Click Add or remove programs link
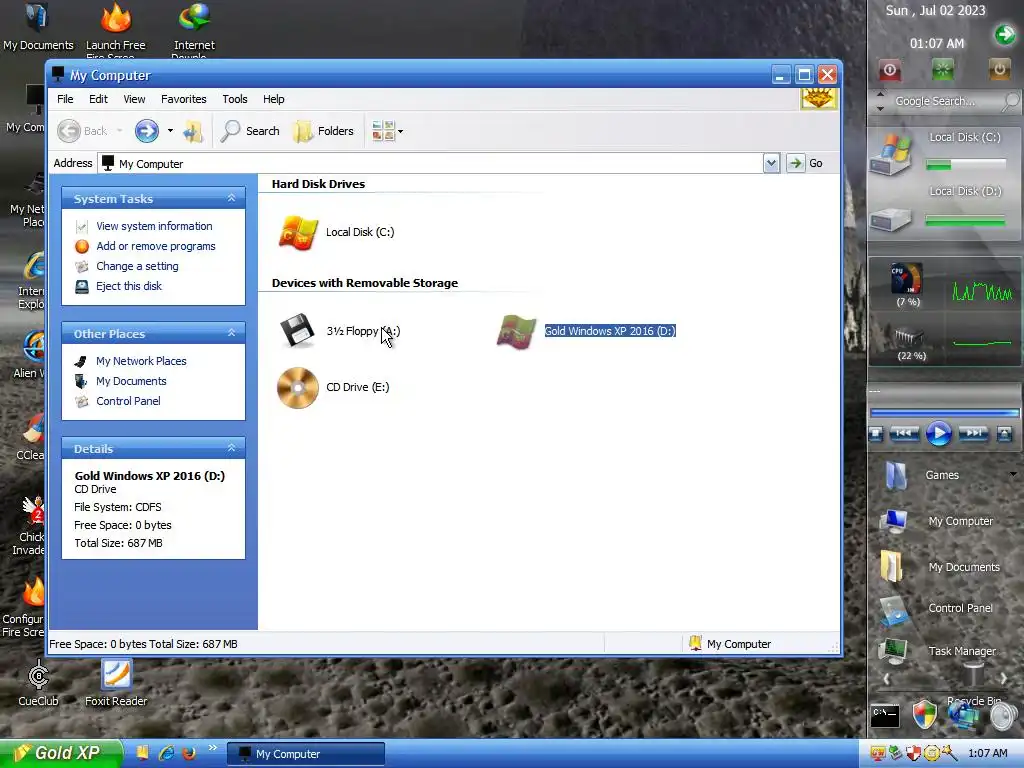1024x768 pixels. 155,246
